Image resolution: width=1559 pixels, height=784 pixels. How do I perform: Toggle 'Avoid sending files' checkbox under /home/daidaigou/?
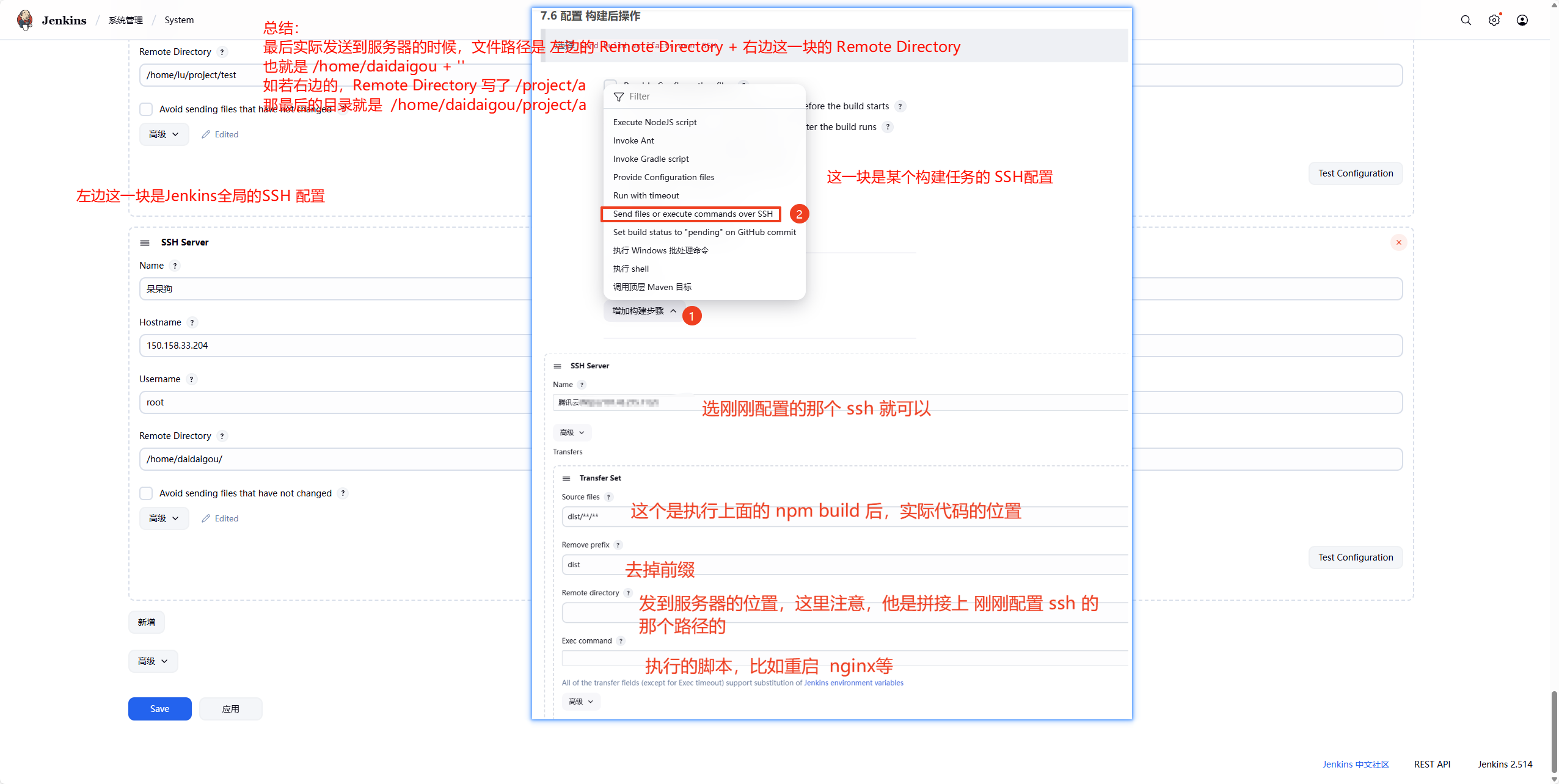tap(146, 493)
